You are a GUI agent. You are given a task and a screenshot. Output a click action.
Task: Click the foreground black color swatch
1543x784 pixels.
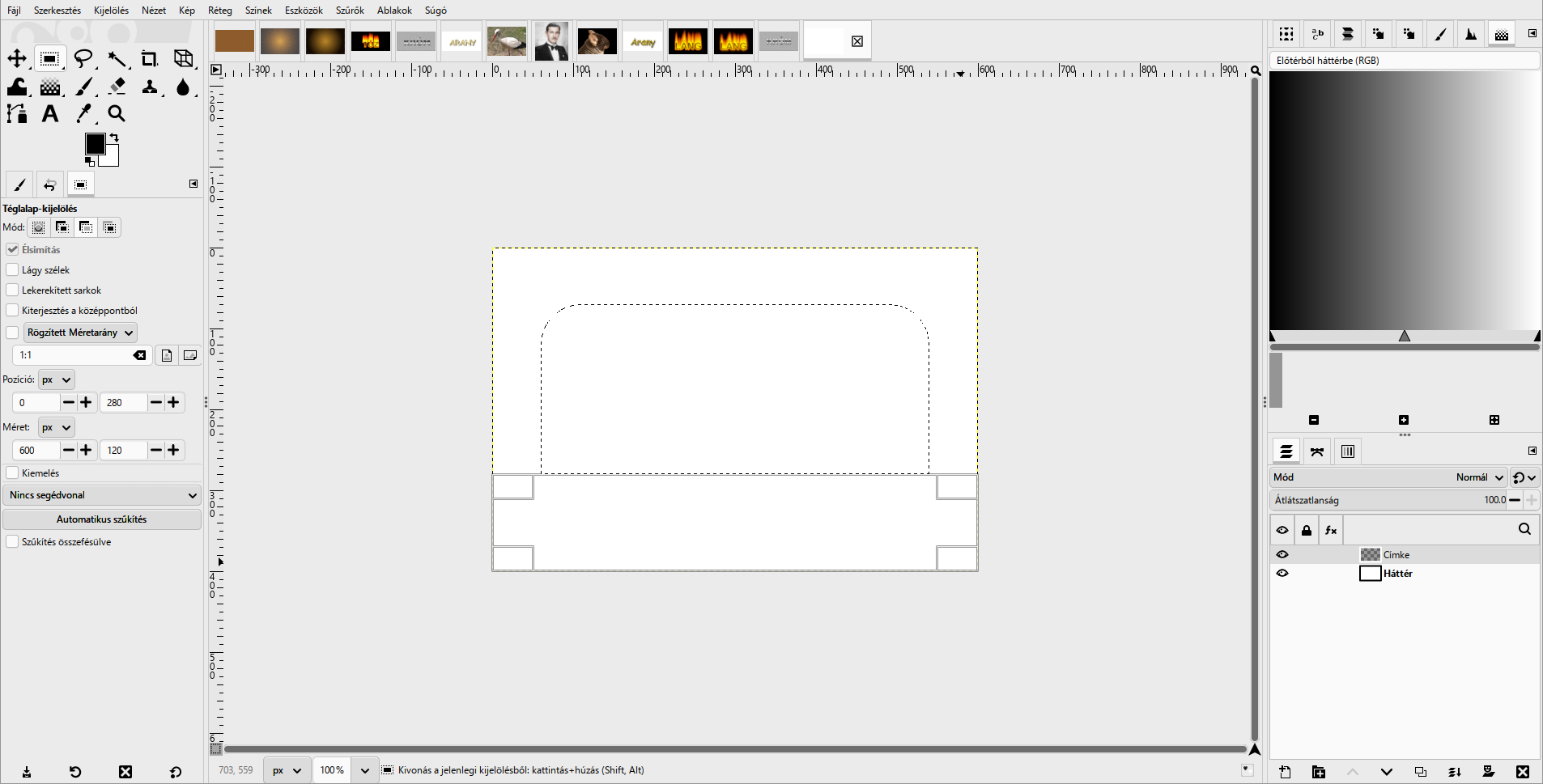[x=95, y=144]
